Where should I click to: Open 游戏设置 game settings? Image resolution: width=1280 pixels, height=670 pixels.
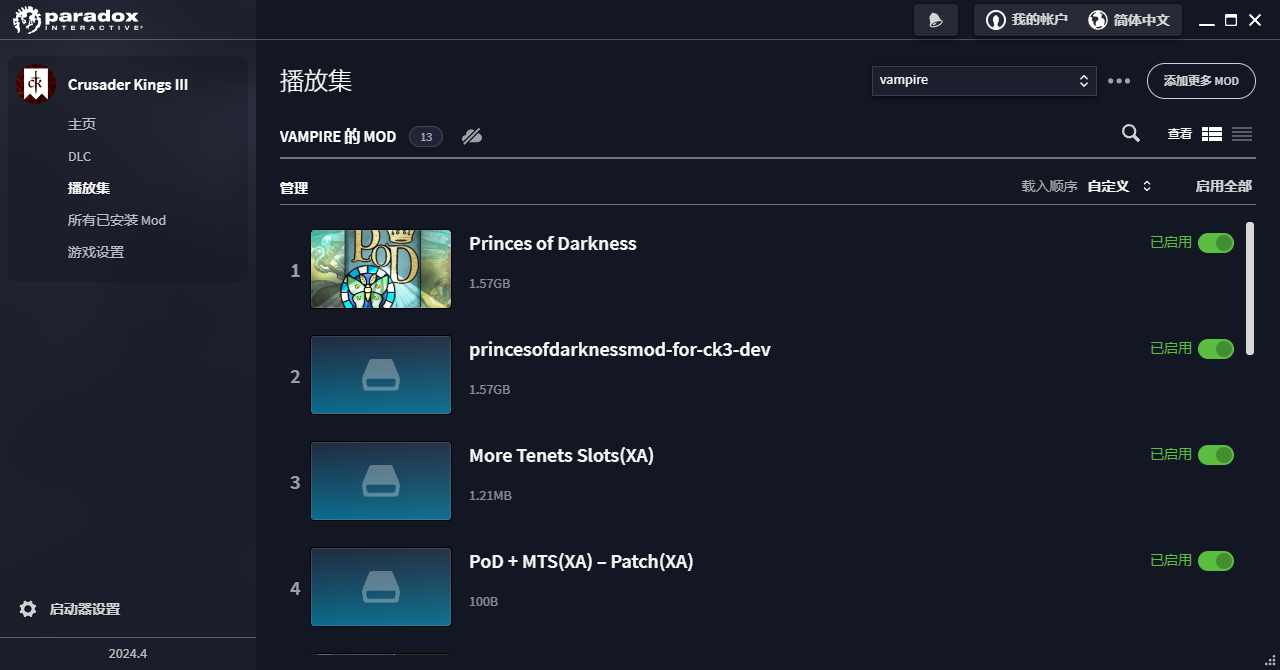[x=96, y=252]
